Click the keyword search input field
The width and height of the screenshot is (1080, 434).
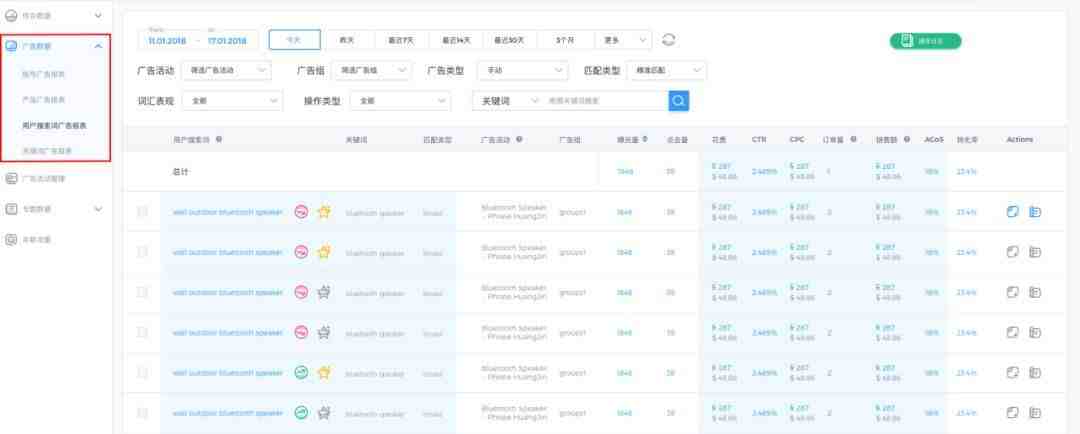(x=605, y=101)
